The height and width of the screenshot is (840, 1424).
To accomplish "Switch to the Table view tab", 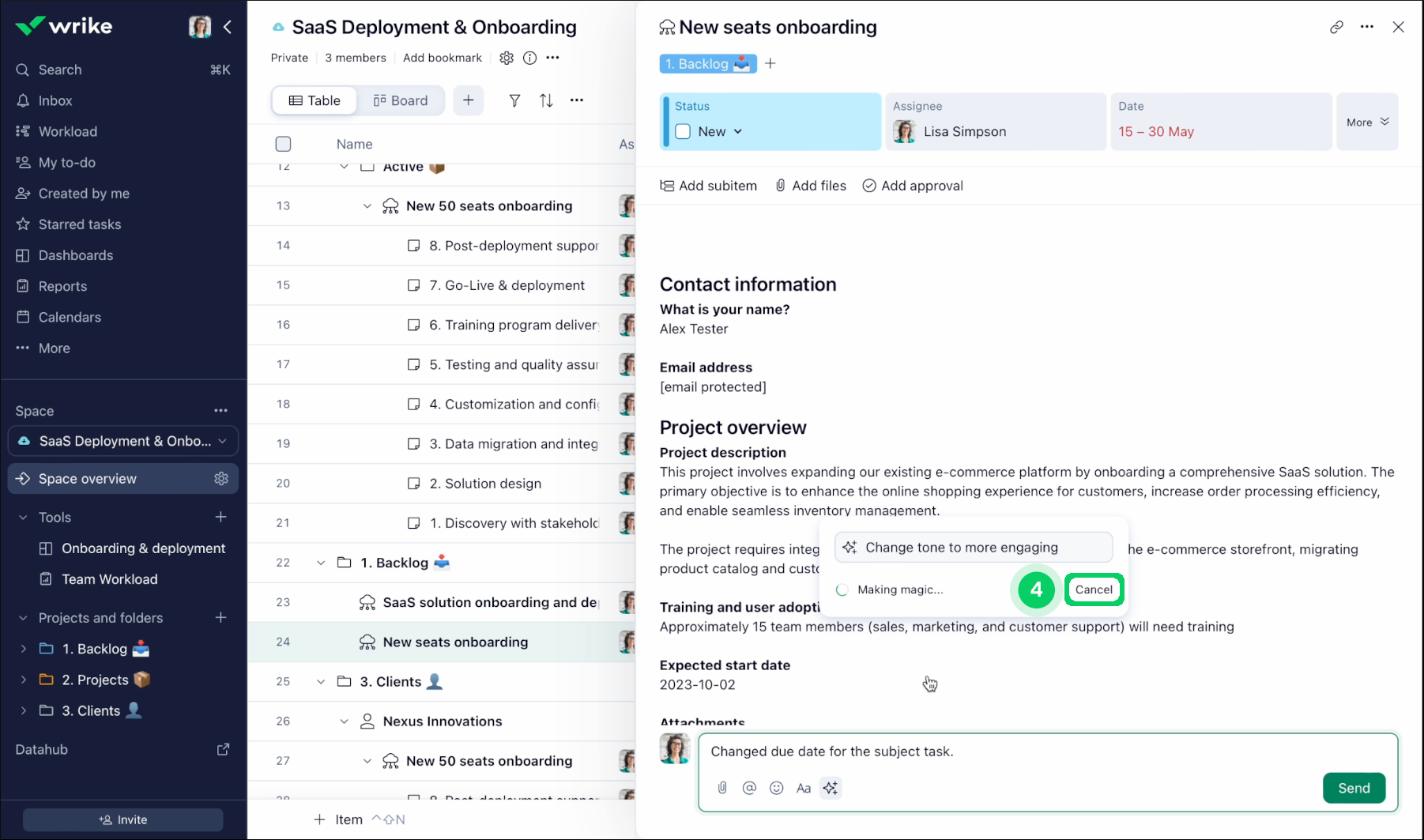I will pos(315,100).
